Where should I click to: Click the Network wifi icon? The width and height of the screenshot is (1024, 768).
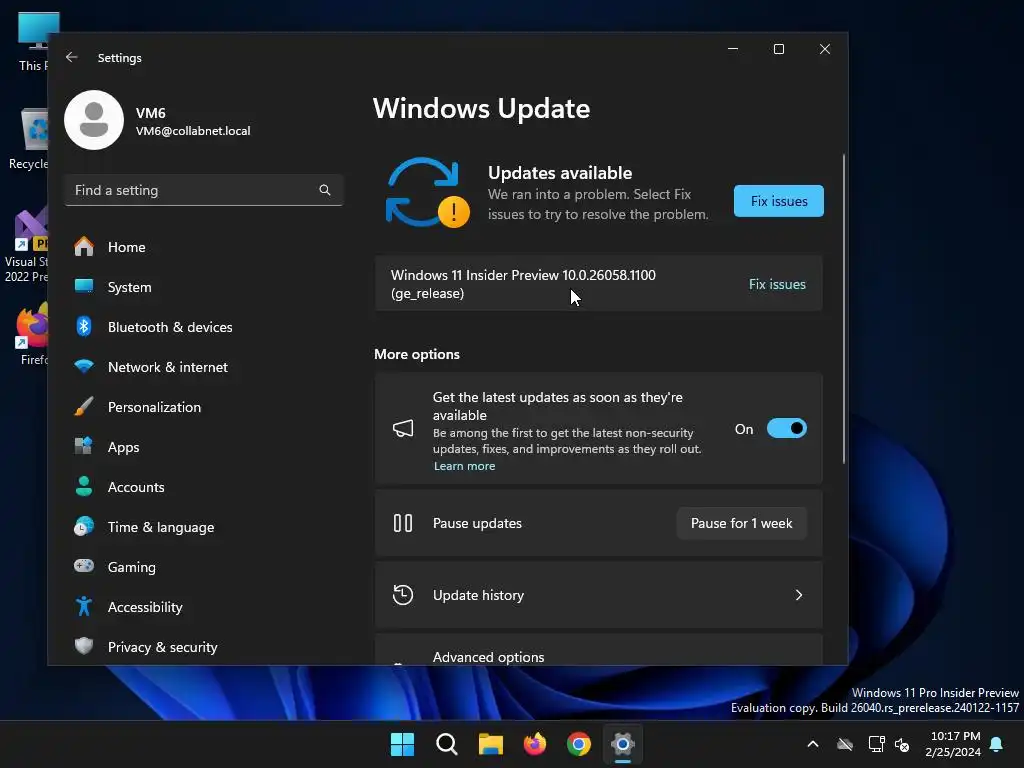[84, 366]
